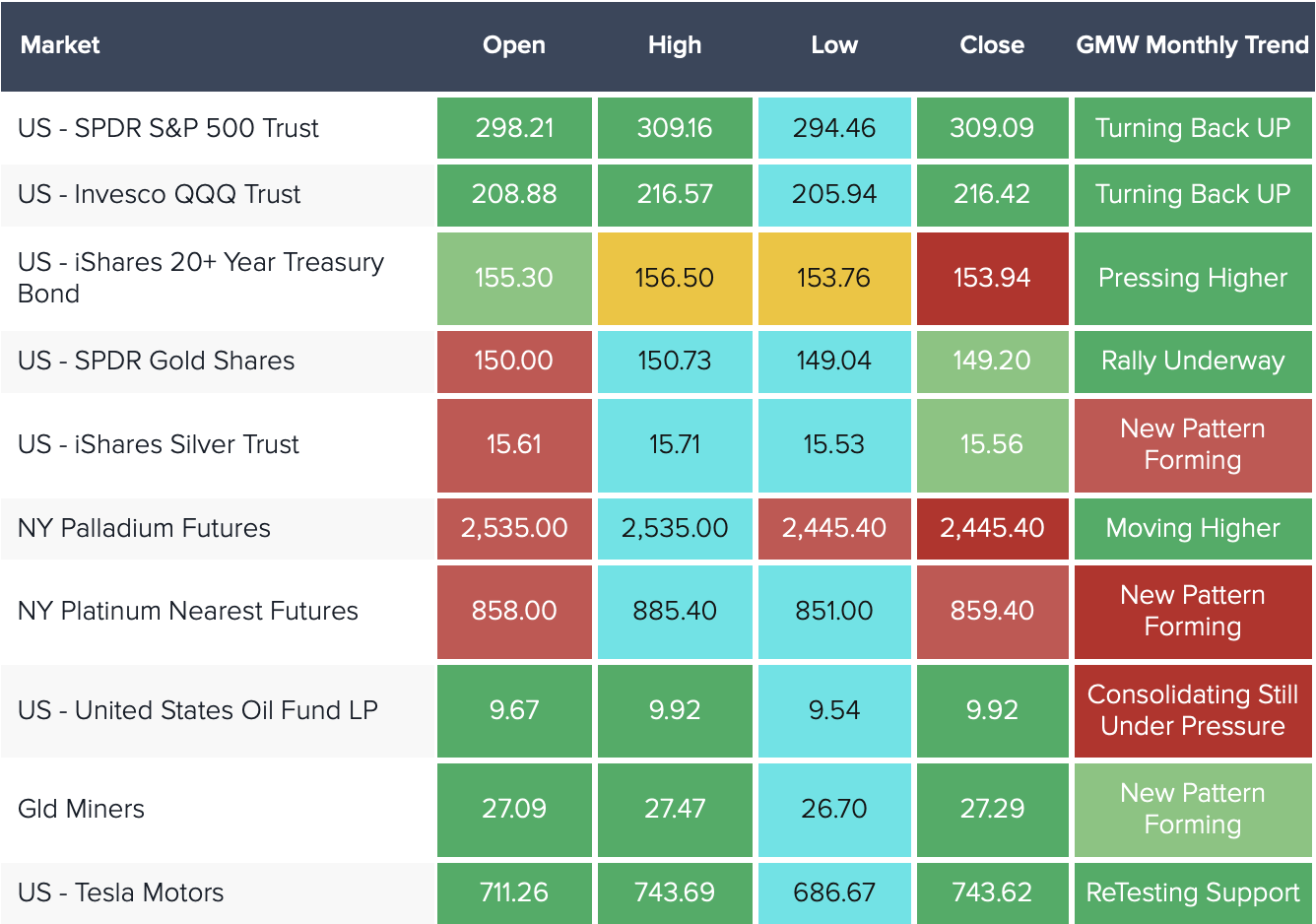Viewport: 1316px width, 924px height.
Task: Select US - United States Oil Fund LP
Action: pyautogui.click(x=198, y=710)
